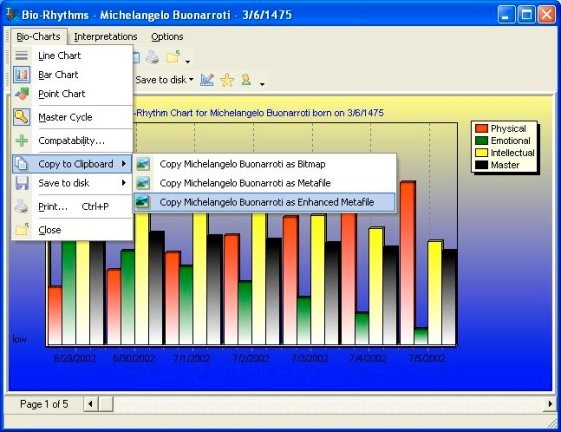Open the Options menu
Image resolution: width=561 pixels, height=432 pixels.
(167, 37)
